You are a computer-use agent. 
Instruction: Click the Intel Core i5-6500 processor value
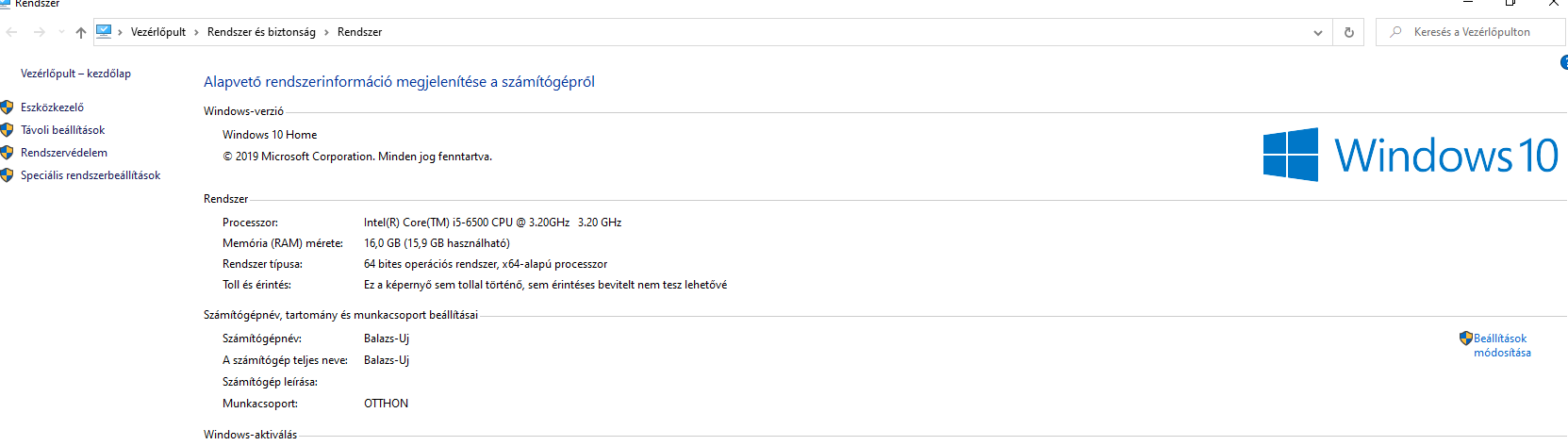tap(492, 223)
